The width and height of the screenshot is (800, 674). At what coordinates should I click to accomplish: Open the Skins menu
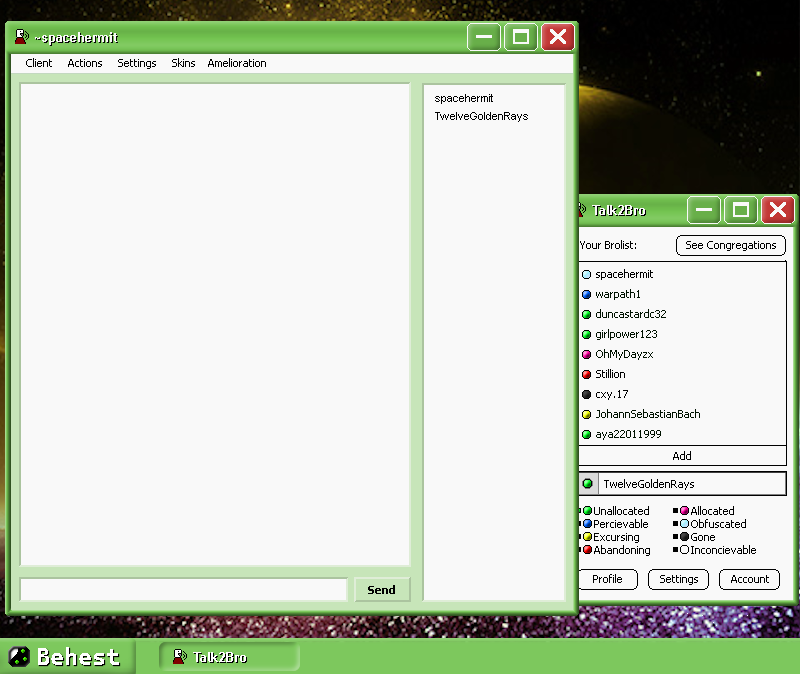click(x=183, y=63)
